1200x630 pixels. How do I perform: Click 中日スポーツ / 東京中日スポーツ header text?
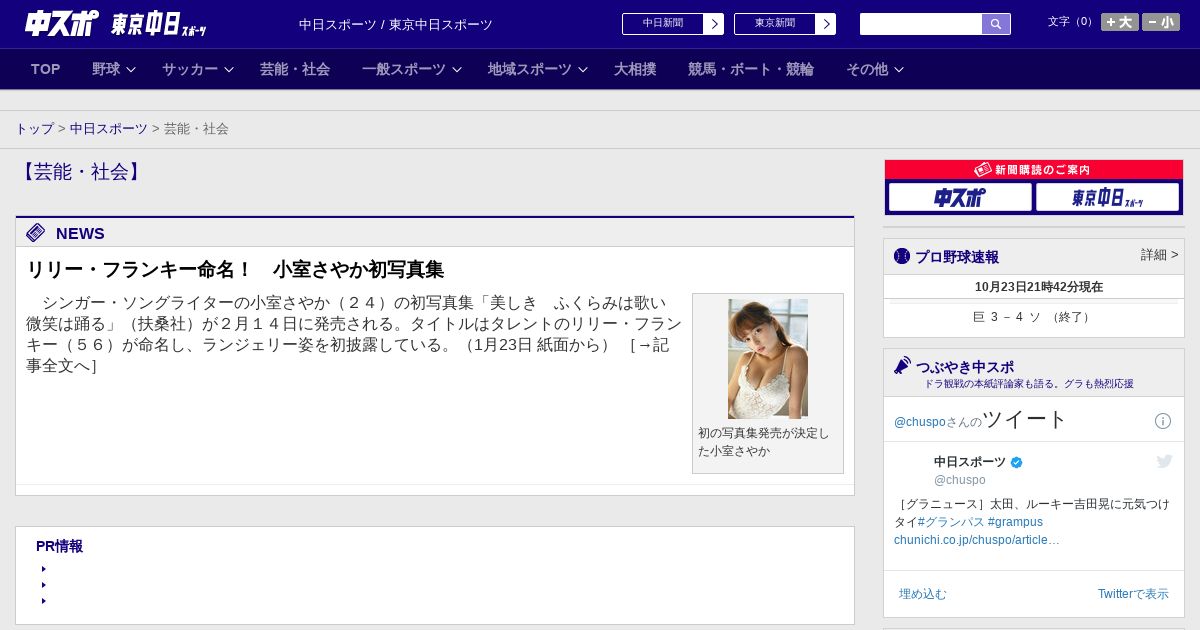[396, 25]
